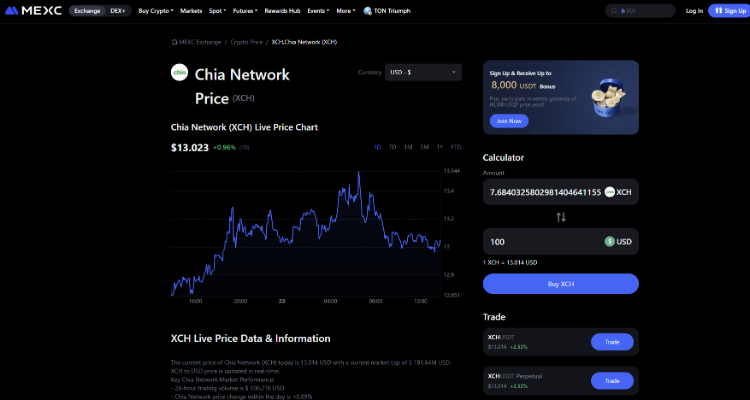The image size is (750, 400).
Task: Expand the Futures dropdown menu
Action: click(245, 11)
